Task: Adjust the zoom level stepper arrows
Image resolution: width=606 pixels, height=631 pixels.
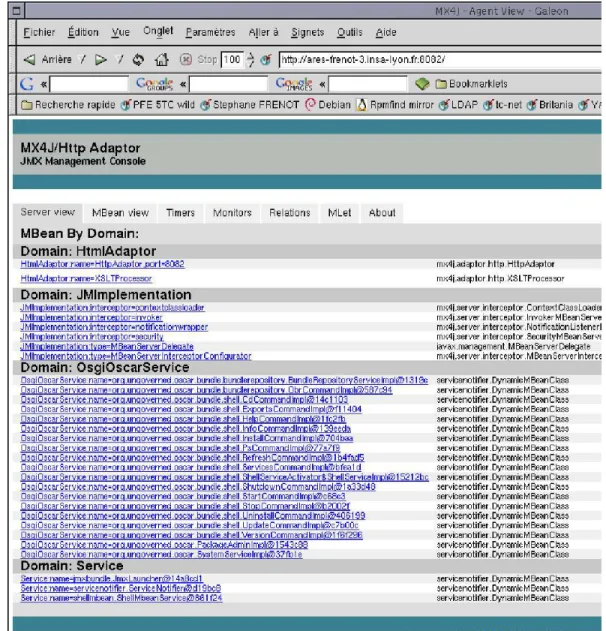Action: coord(250,60)
